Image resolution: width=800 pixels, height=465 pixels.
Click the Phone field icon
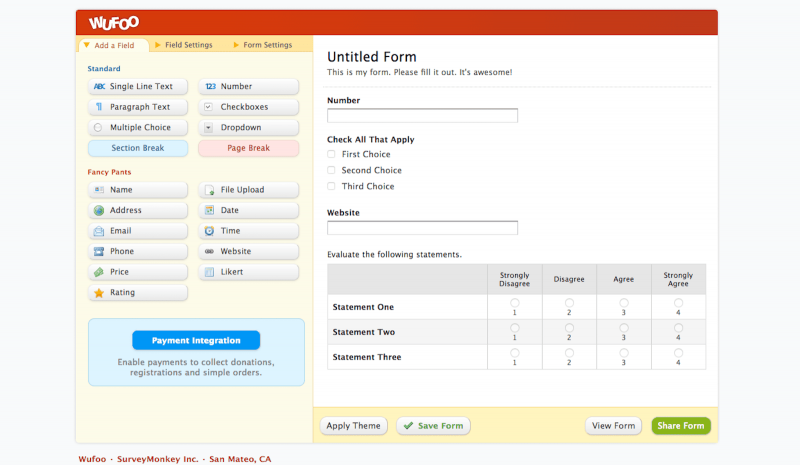[99, 252]
